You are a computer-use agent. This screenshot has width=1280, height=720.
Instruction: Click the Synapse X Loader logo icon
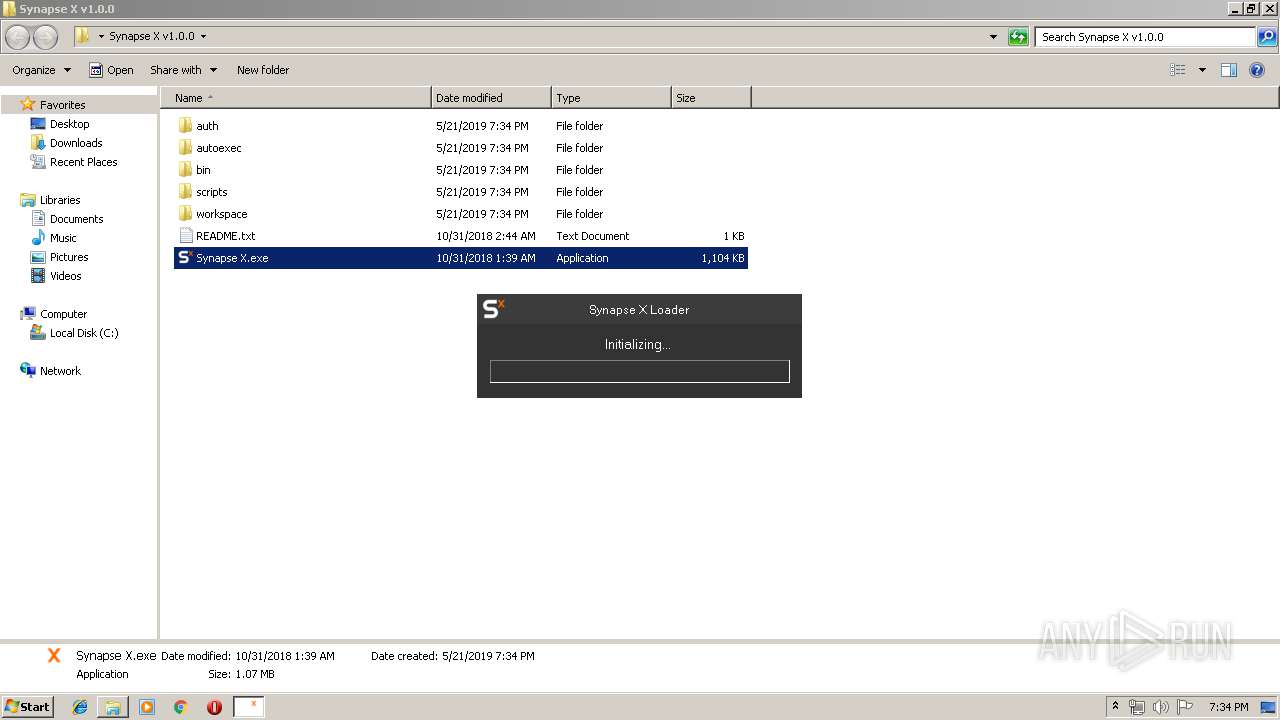494,309
